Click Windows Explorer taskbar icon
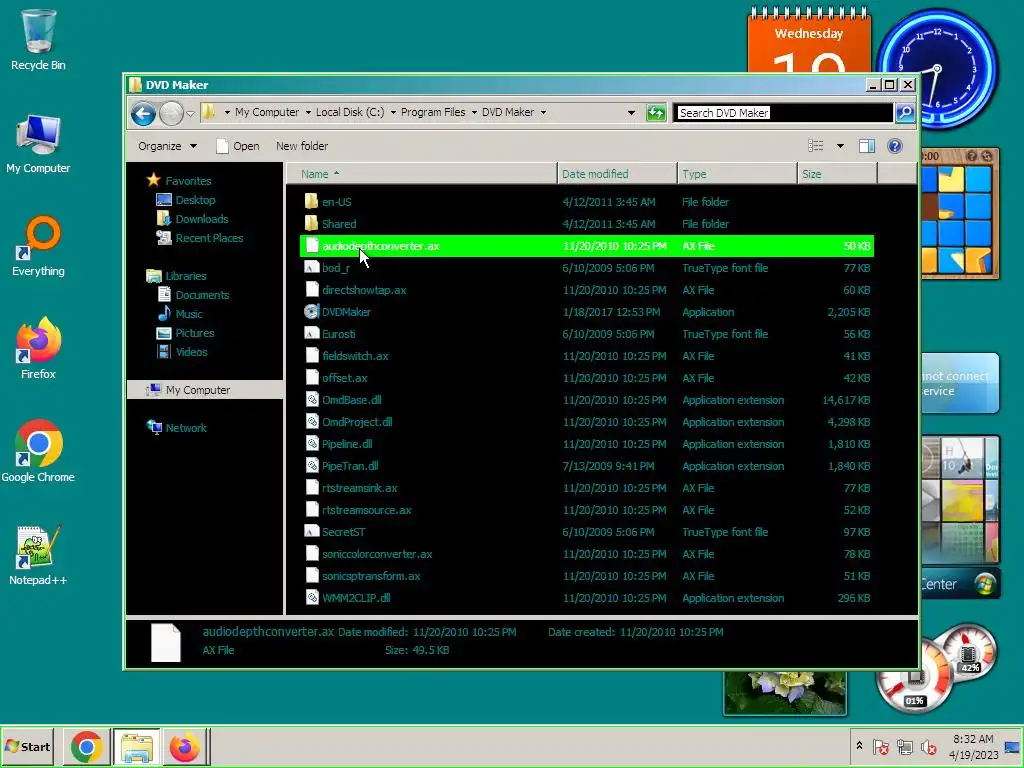Image resolution: width=1024 pixels, height=768 pixels. click(x=136, y=747)
